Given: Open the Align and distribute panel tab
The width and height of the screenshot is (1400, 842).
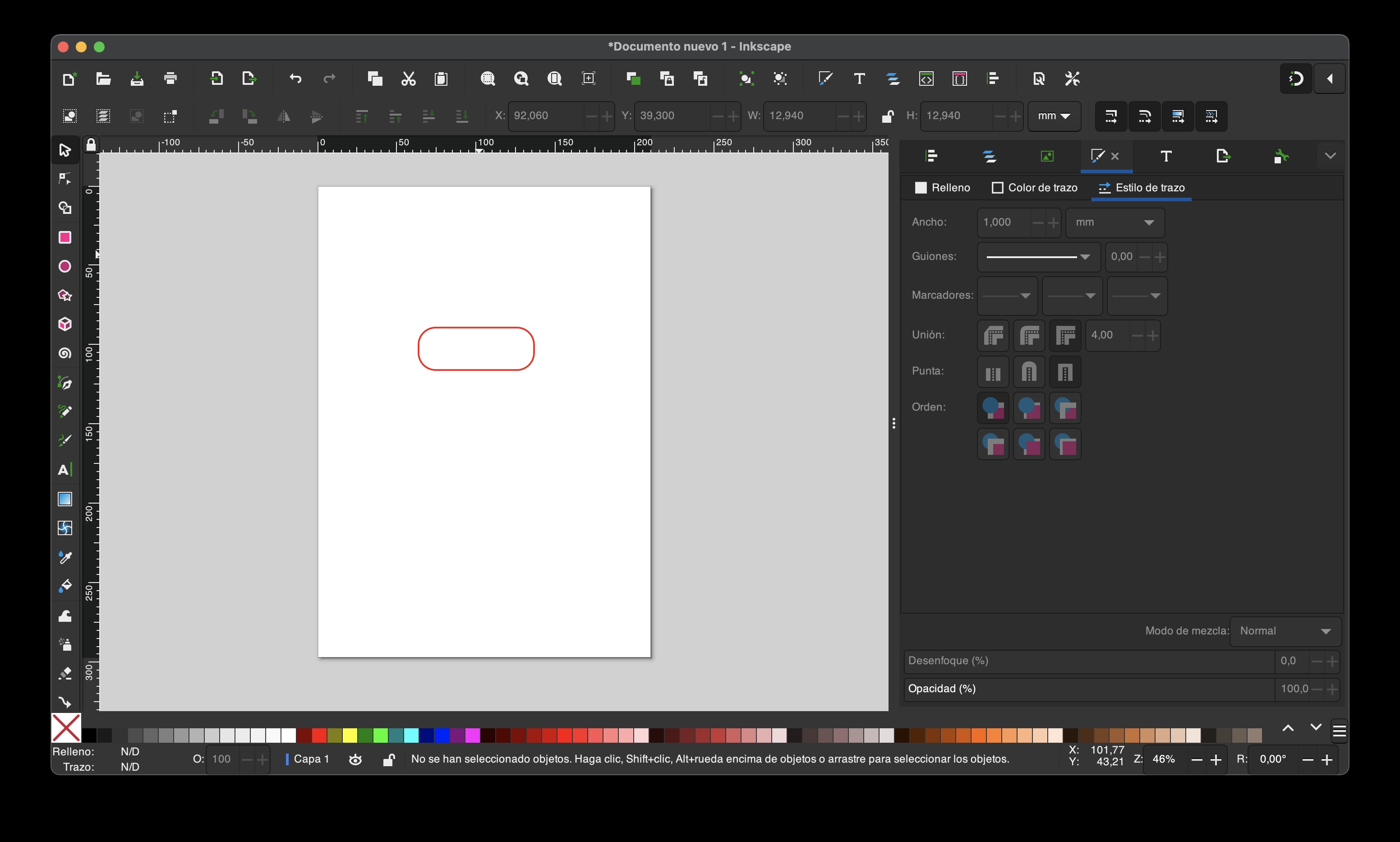Looking at the screenshot, I should tap(931, 156).
